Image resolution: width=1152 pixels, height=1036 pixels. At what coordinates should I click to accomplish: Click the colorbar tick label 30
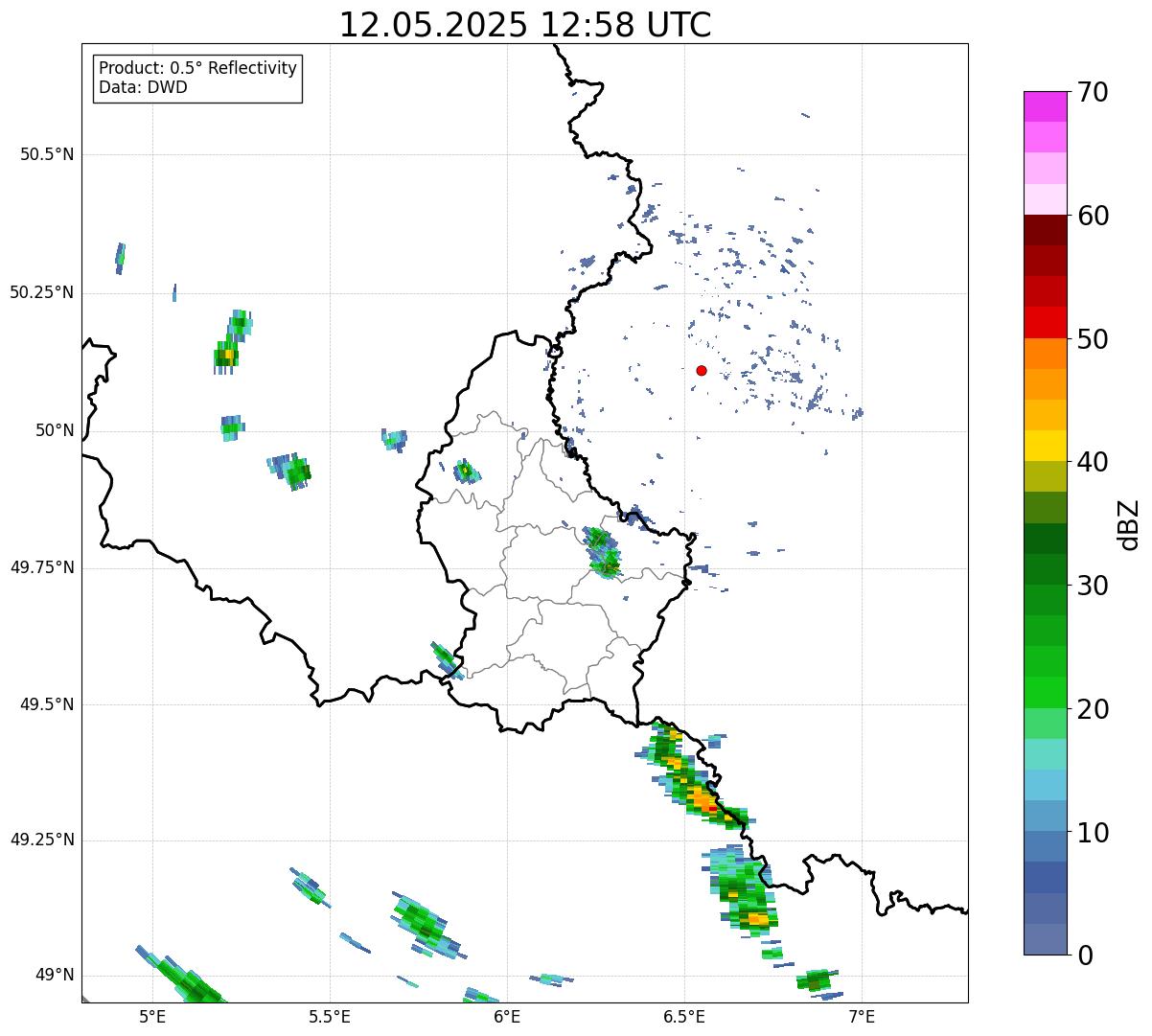click(x=1093, y=586)
